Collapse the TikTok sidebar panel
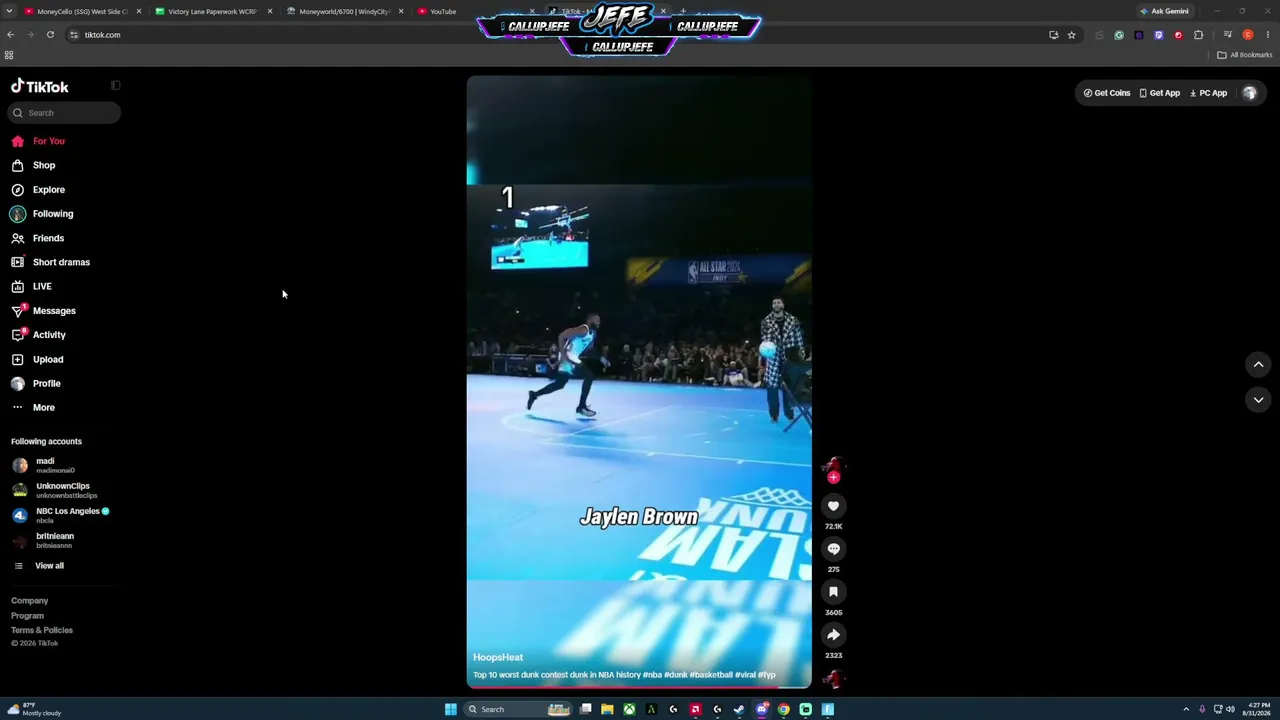This screenshot has height=720, width=1280. click(x=115, y=86)
